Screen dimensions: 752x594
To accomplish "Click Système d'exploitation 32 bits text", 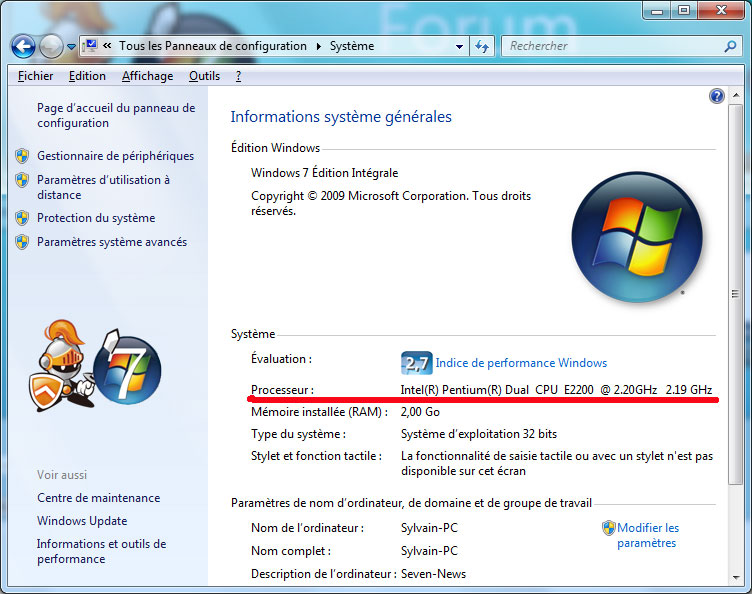I will 479,434.
